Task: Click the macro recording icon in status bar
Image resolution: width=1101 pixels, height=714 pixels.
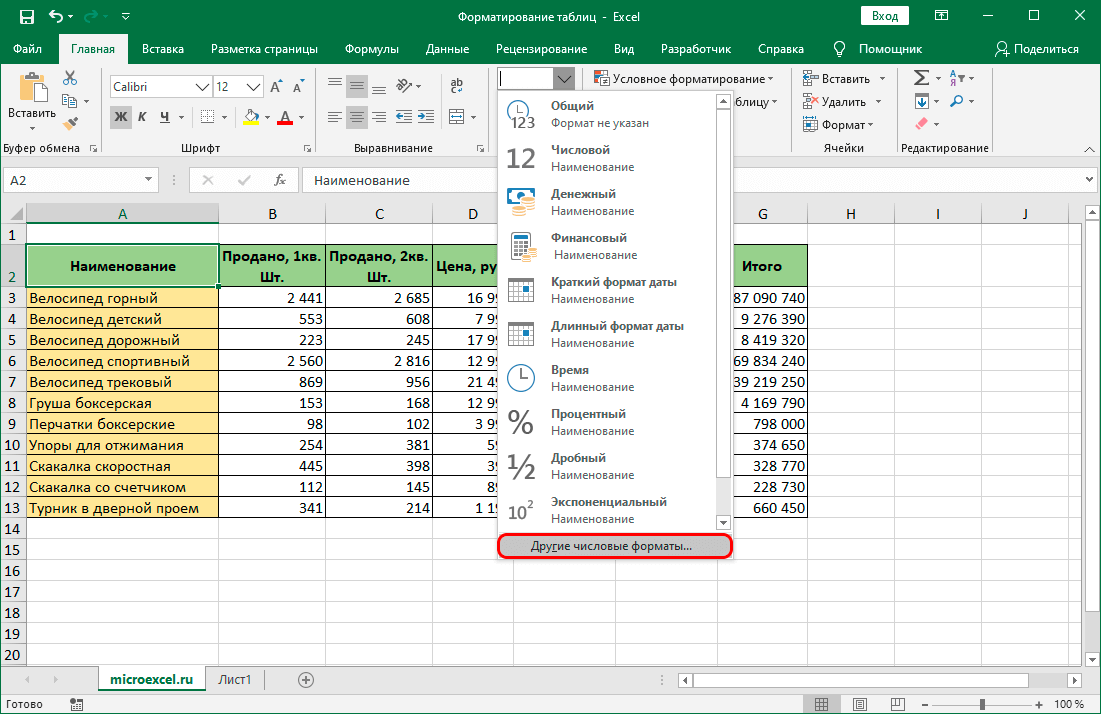Action: click(77, 704)
